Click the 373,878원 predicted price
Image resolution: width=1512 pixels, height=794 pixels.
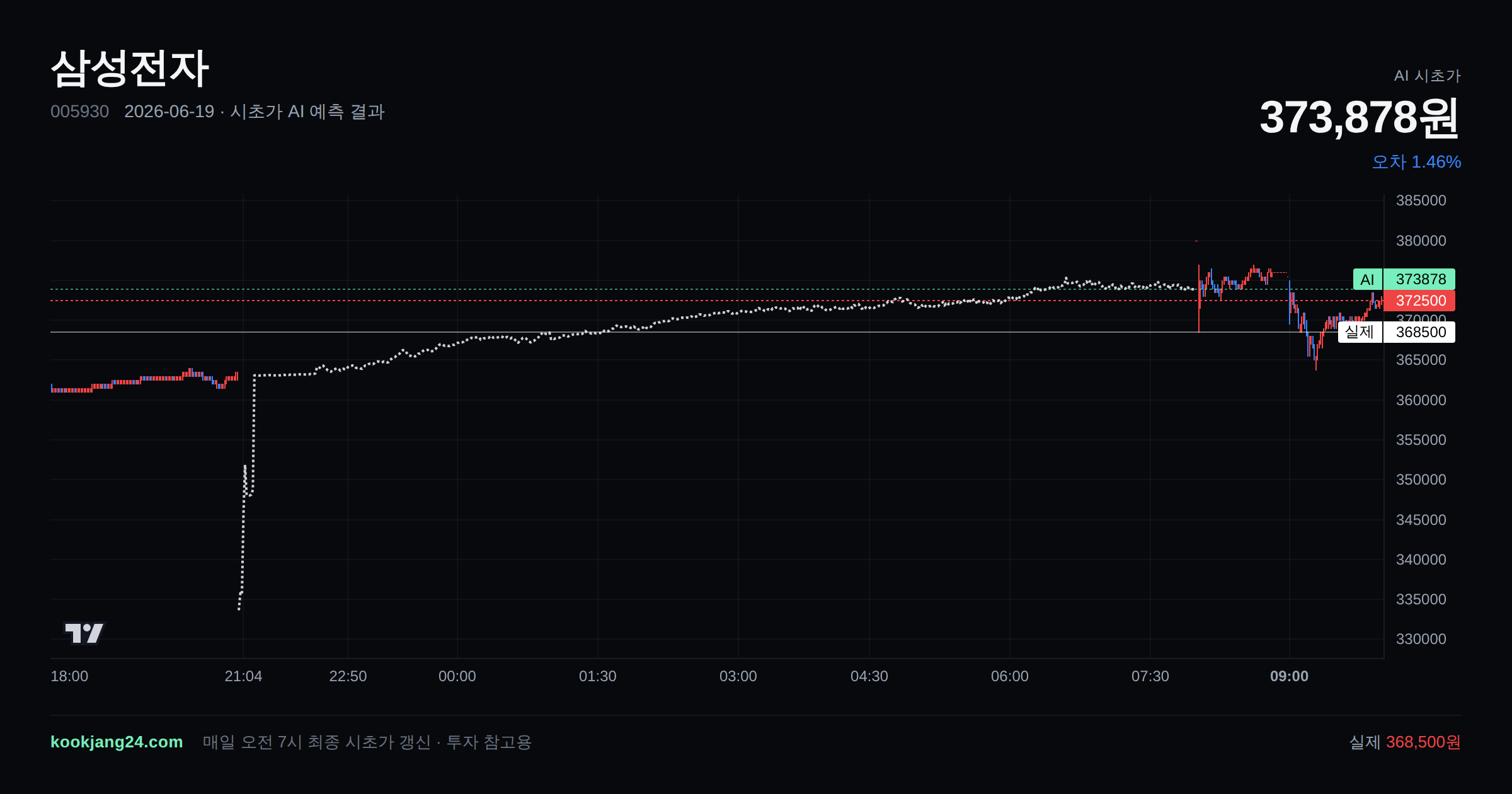click(1360, 117)
